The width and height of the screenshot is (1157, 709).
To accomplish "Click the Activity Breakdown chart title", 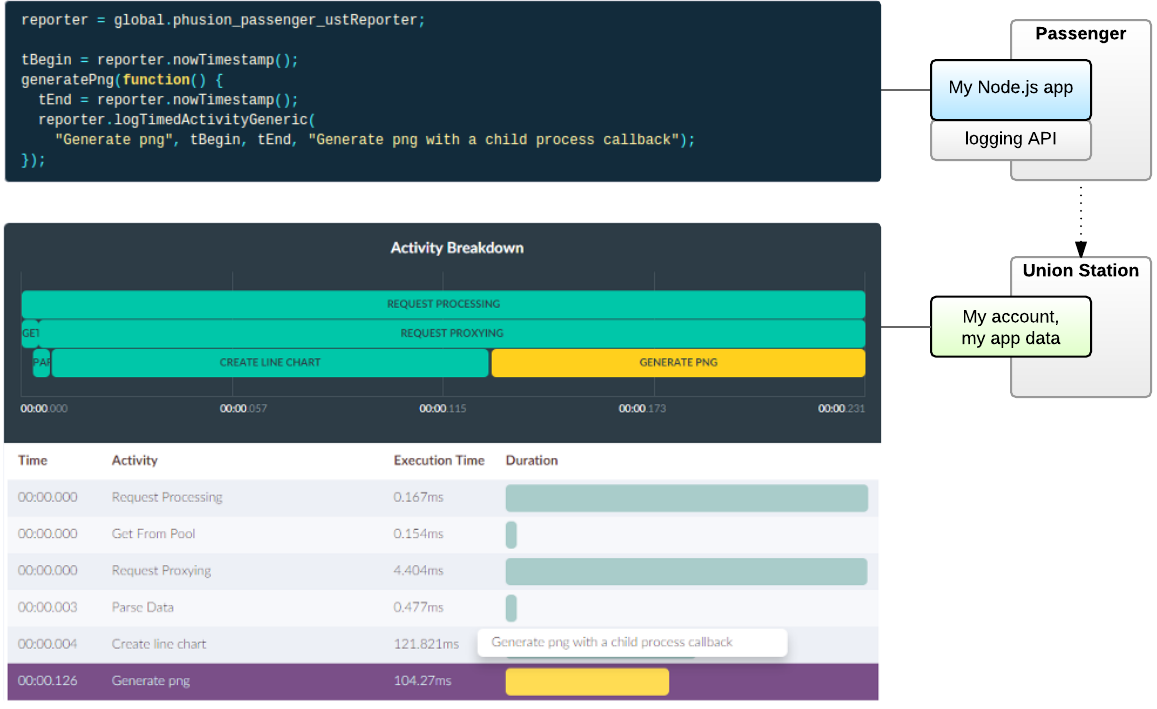I will point(457,248).
